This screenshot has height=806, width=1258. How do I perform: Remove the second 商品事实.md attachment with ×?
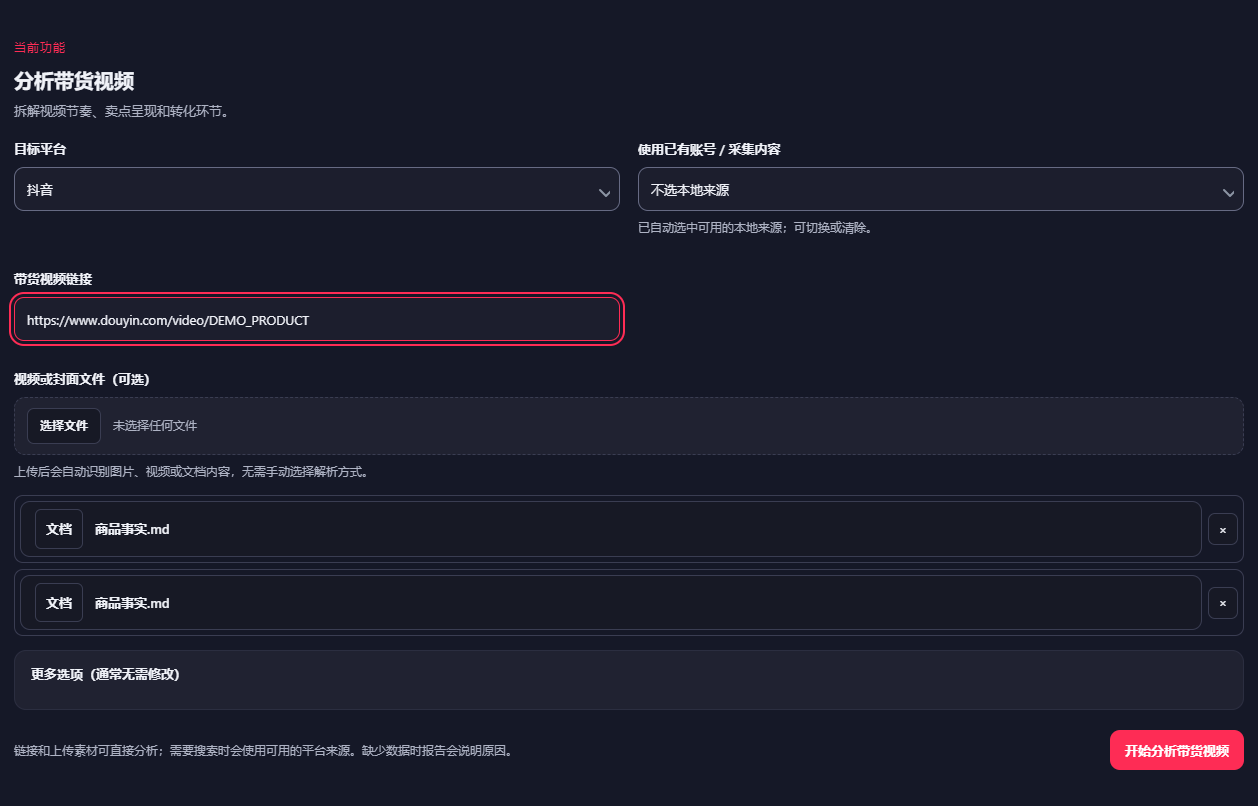click(1223, 603)
